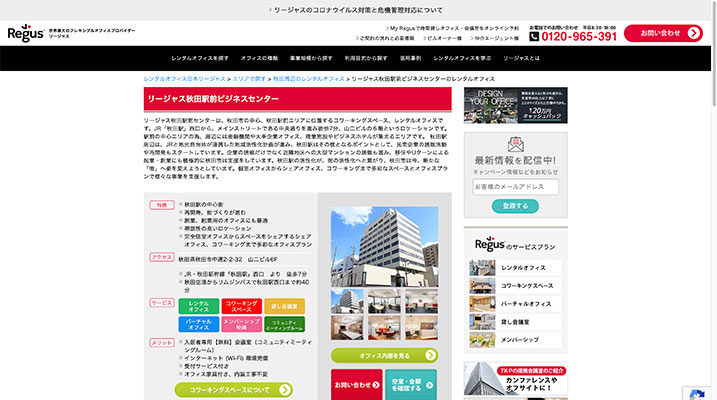Open 利用目的から探す menu

coord(366,59)
